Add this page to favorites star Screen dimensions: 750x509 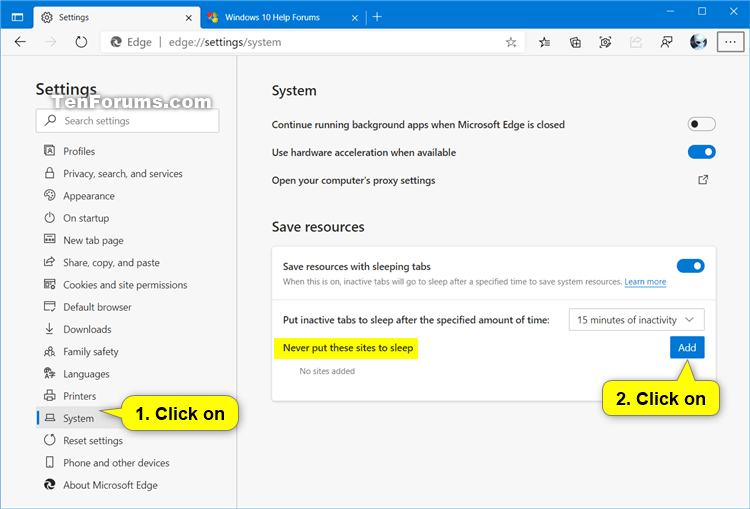[x=511, y=42]
